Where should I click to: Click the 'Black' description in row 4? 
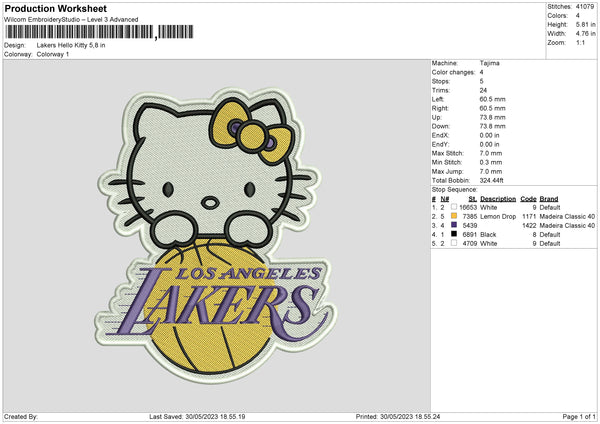point(488,235)
